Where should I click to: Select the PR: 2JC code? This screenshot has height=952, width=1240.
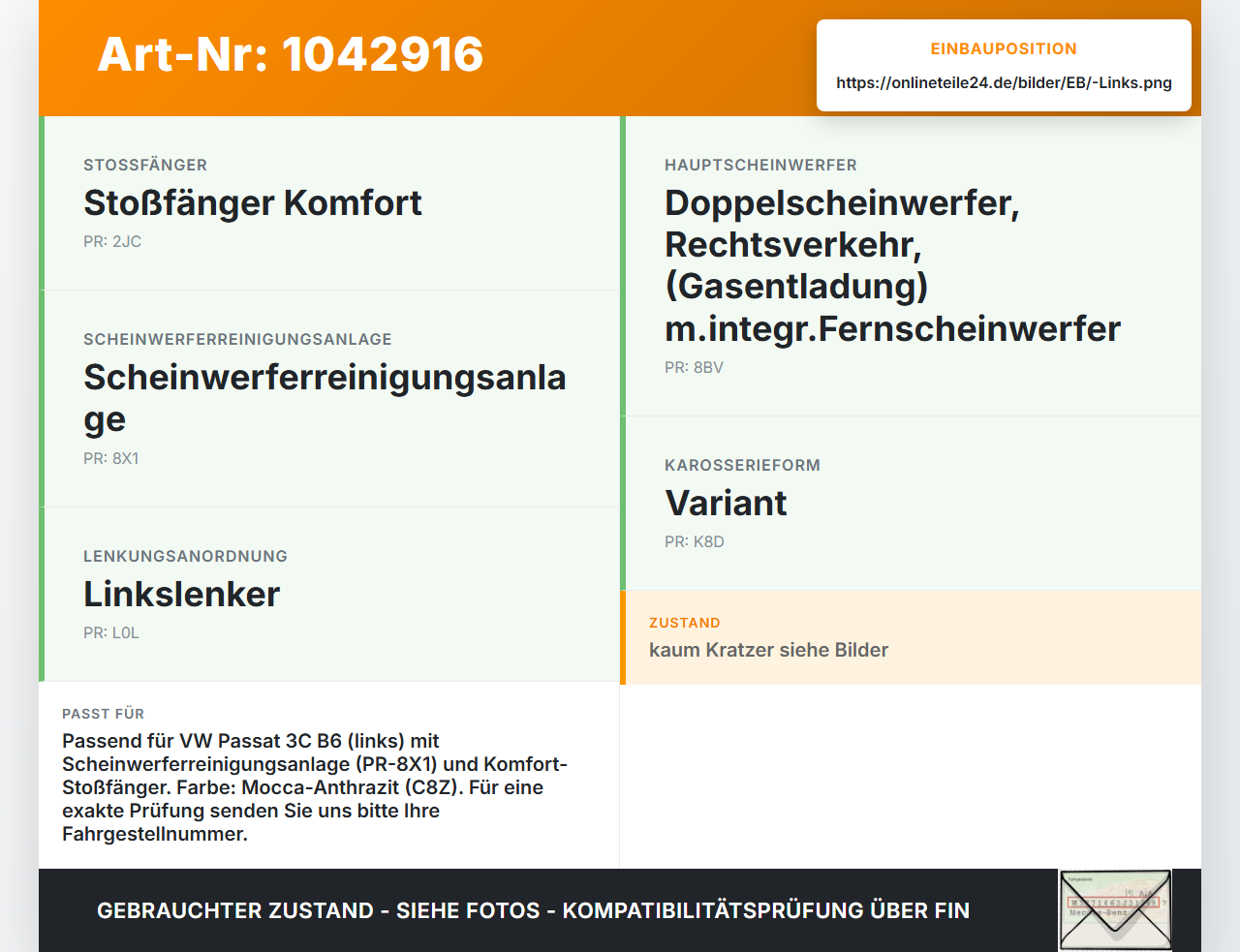pos(112,241)
